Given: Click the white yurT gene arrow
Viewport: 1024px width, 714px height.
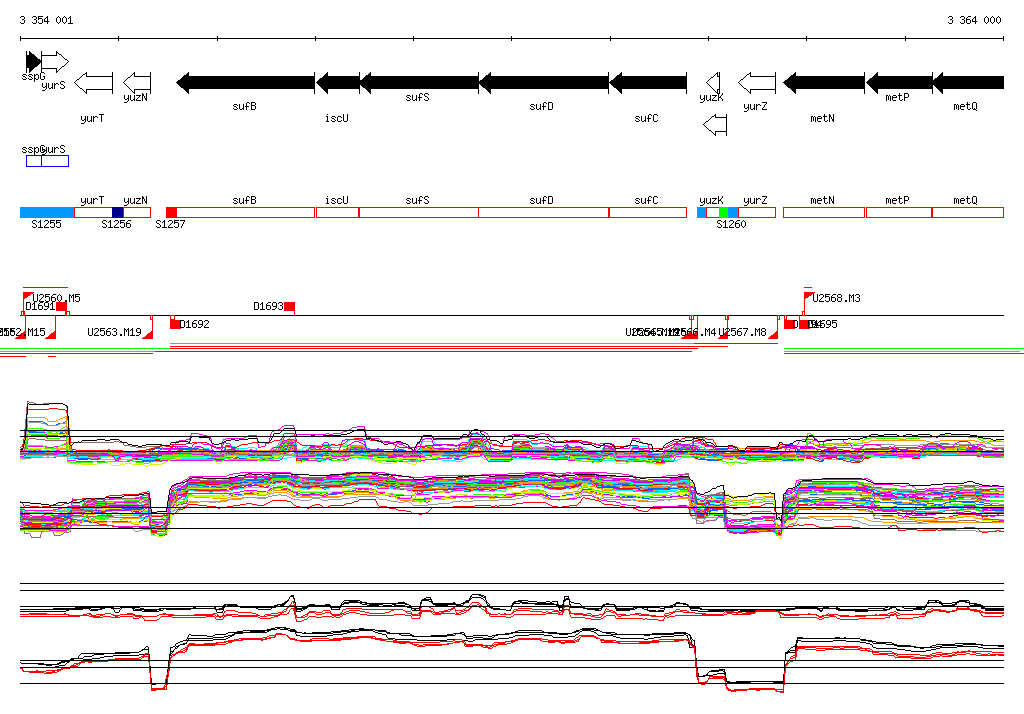Looking at the screenshot, I should click(x=93, y=83).
